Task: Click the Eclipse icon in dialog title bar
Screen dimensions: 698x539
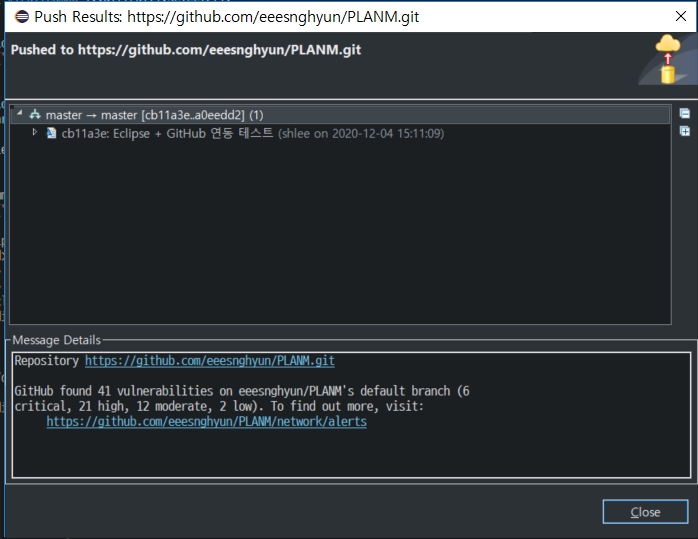Action: pos(22,16)
